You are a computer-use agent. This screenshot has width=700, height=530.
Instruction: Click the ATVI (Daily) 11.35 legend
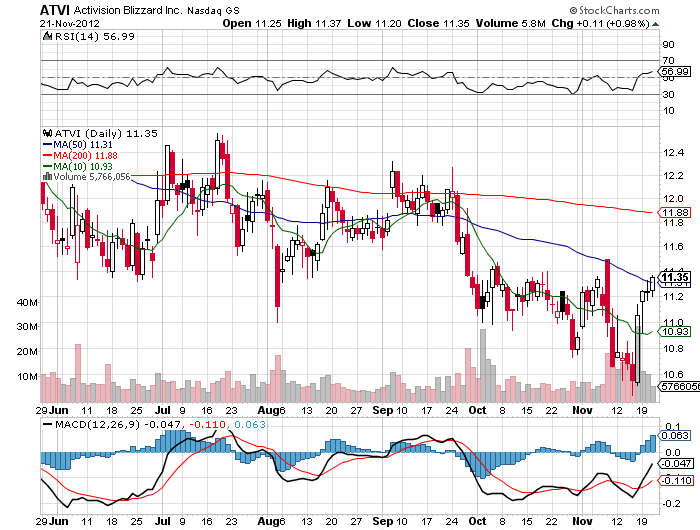[106, 134]
